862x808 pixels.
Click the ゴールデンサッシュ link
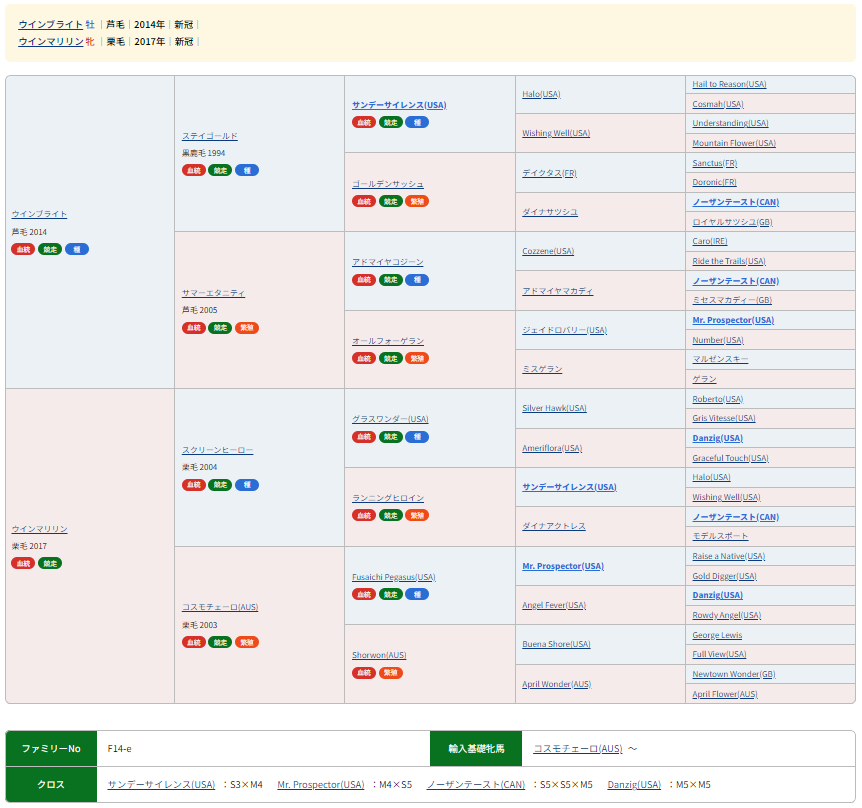click(x=388, y=184)
